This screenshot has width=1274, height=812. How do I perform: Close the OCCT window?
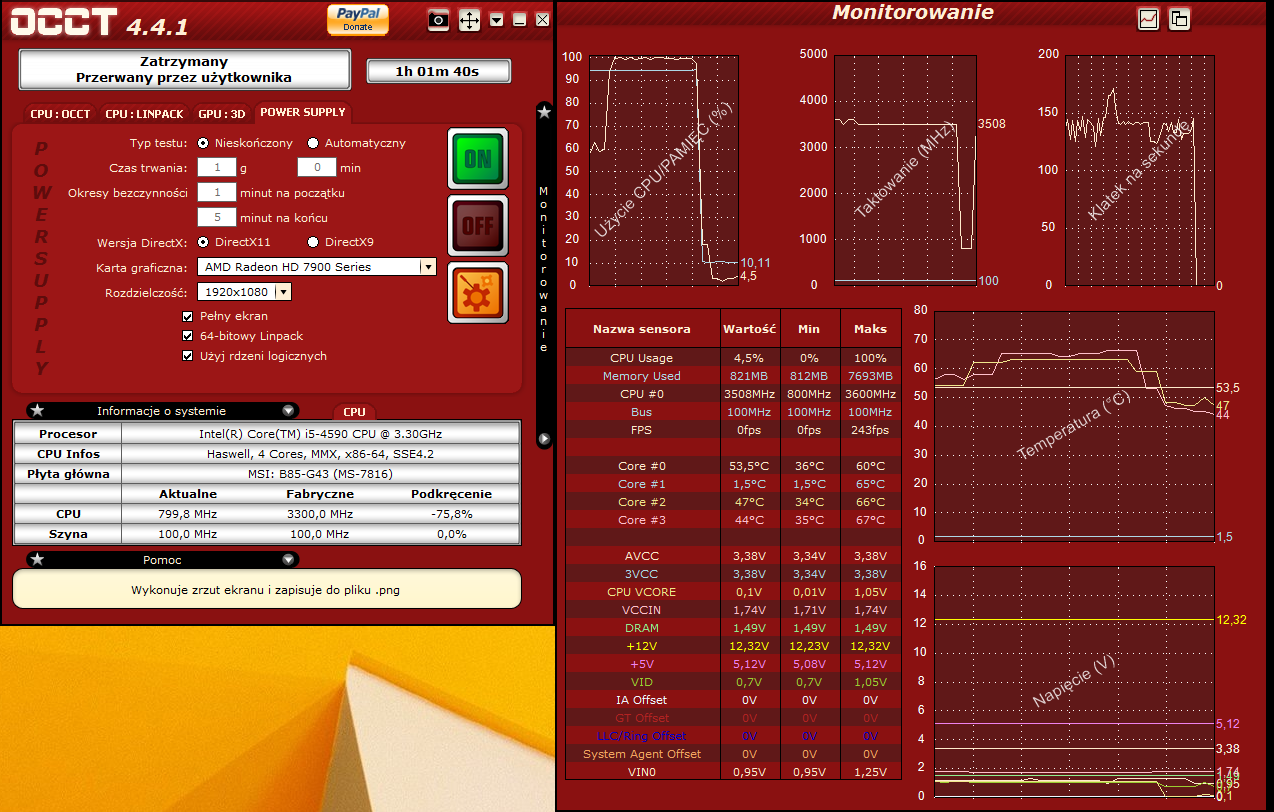click(x=542, y=20)
